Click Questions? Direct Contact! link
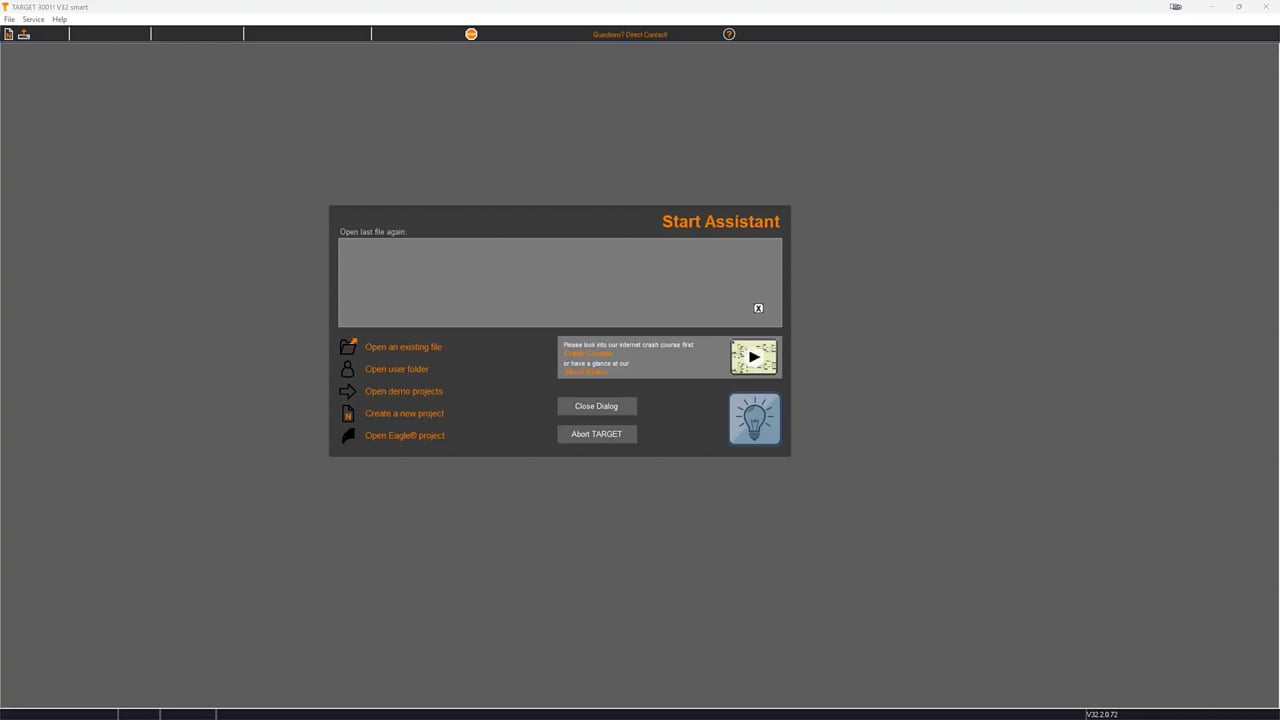The width and height of the screenshot is (1280, 720). coord(630,34)
